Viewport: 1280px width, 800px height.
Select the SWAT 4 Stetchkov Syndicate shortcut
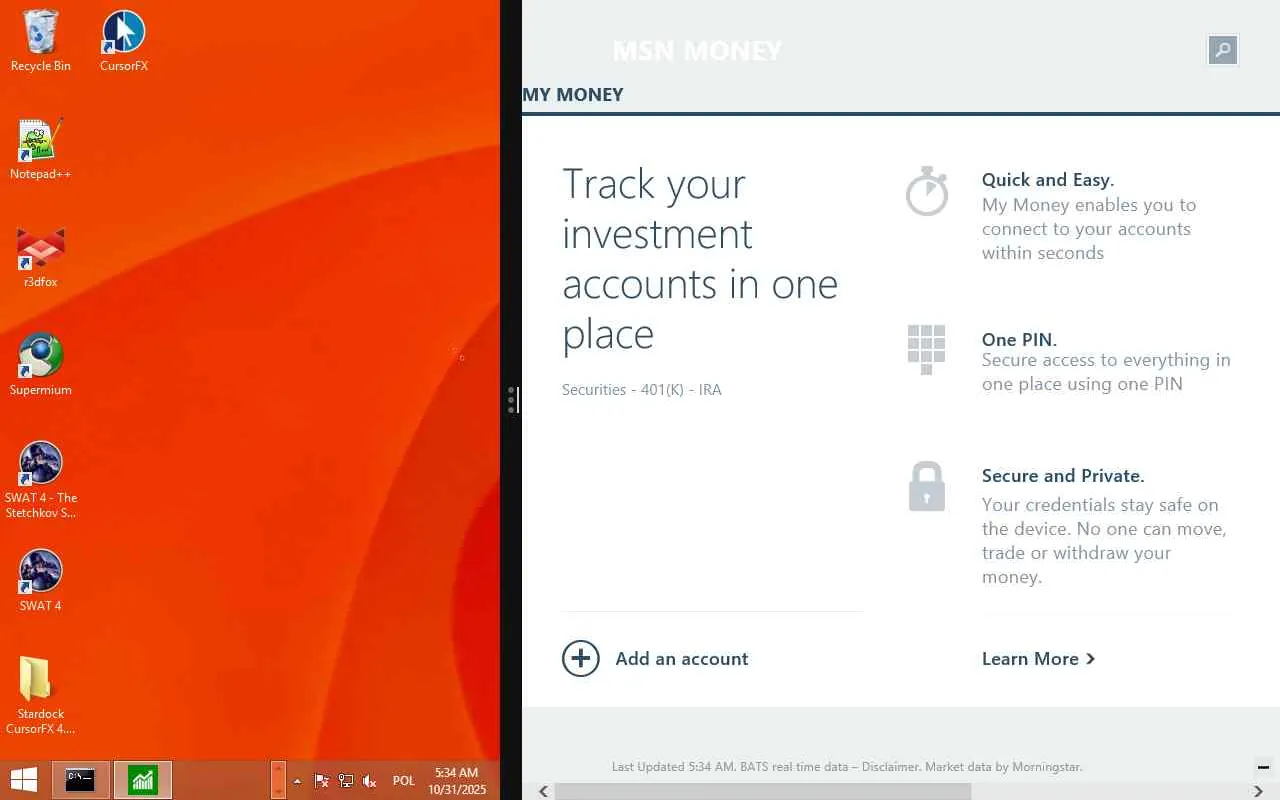point(41,480)
